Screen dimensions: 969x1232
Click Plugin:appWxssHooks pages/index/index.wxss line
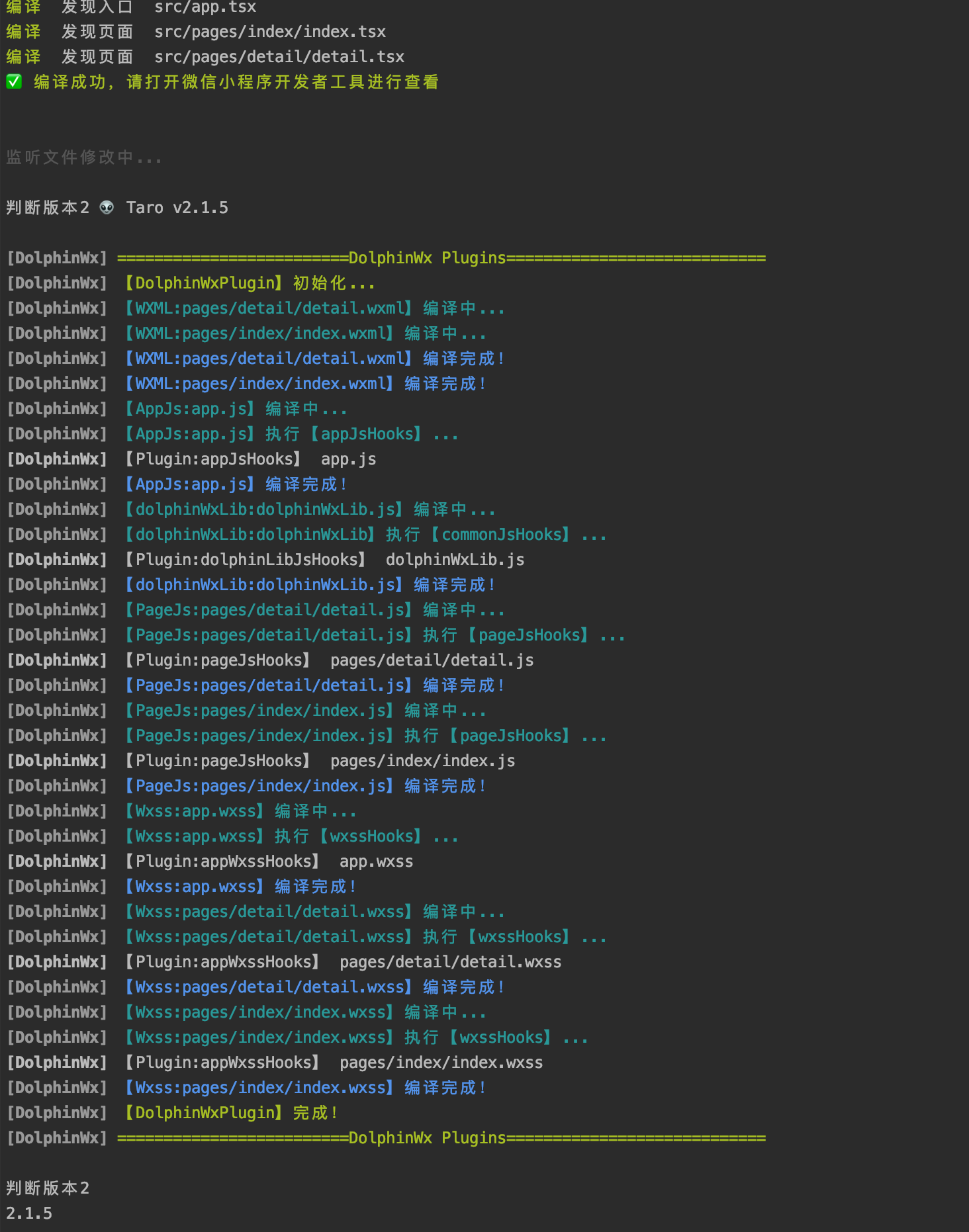(275, 1063)
